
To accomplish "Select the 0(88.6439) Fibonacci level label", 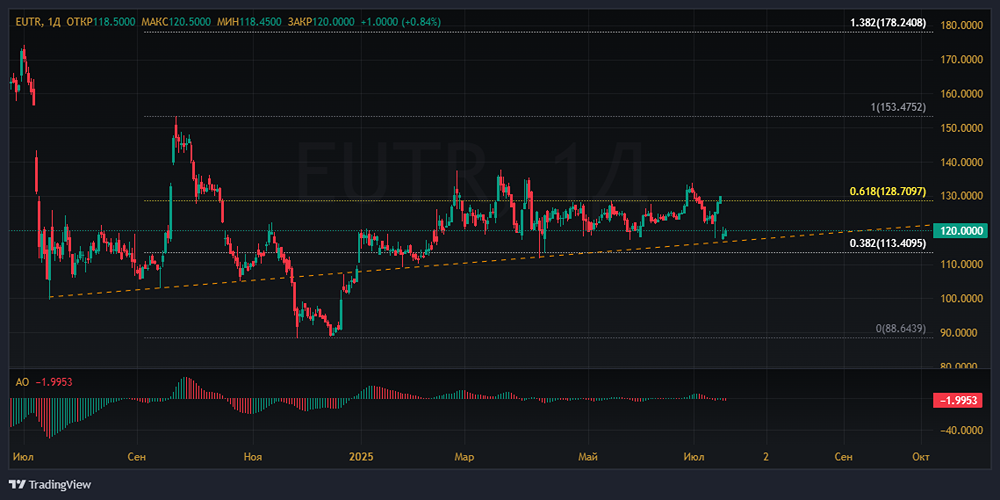I will [900, 328].
